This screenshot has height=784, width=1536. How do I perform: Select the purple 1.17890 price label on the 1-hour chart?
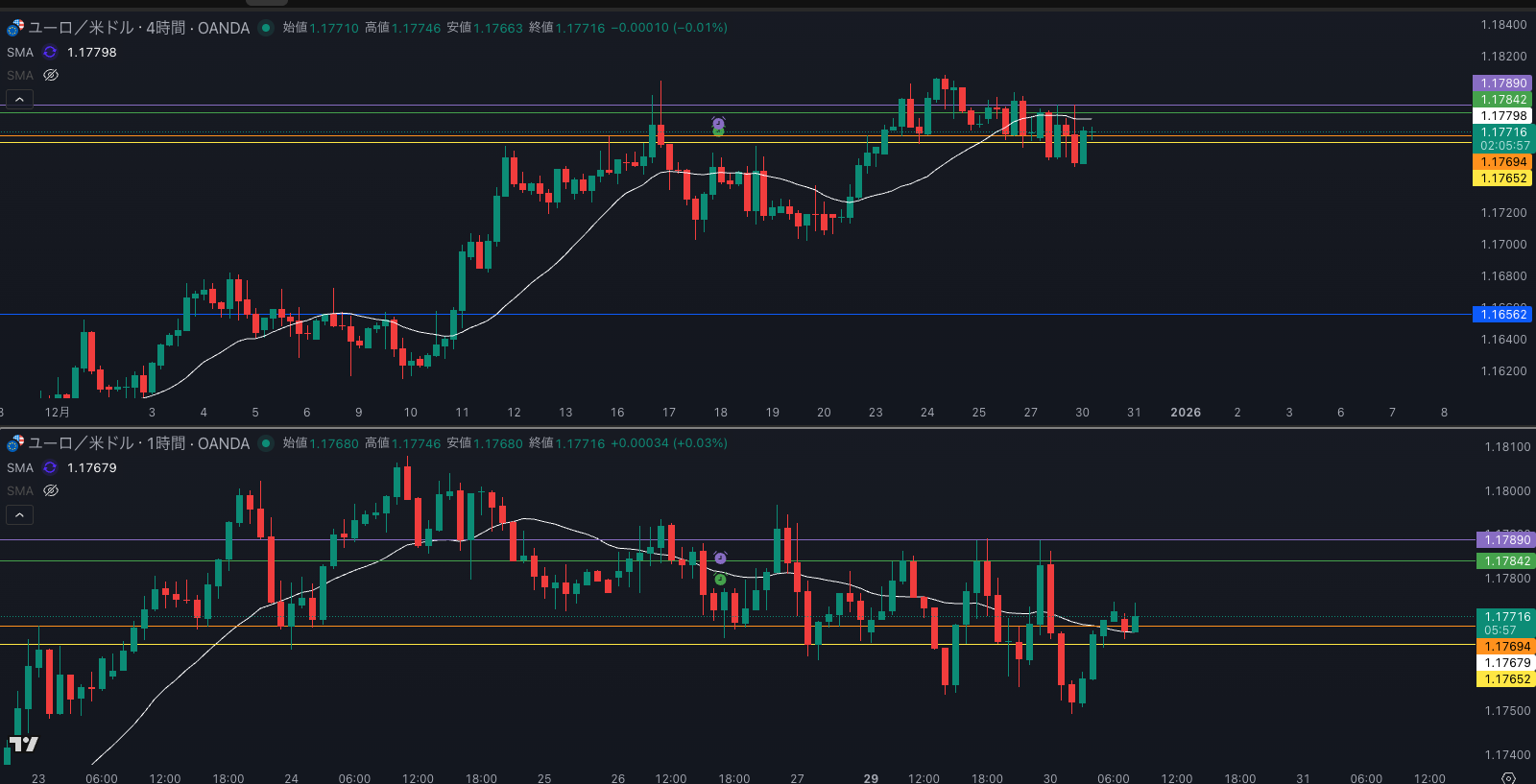pyautogui.click(x=1506, y=540)
